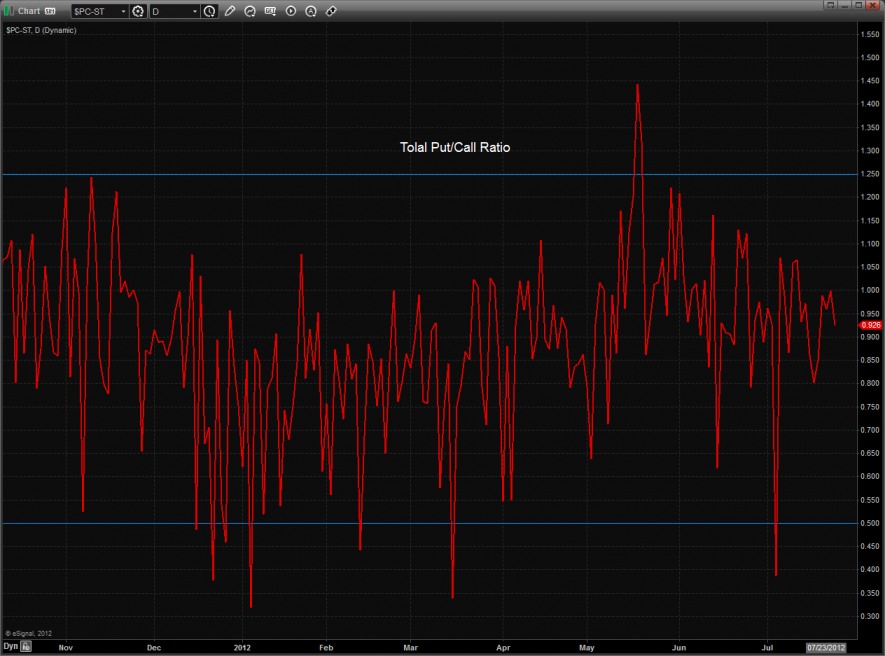Click the $PC-ST, D (Dynamic) chart label
The height and width of the screenshot is (656, 885).
[x=41, y=30]
